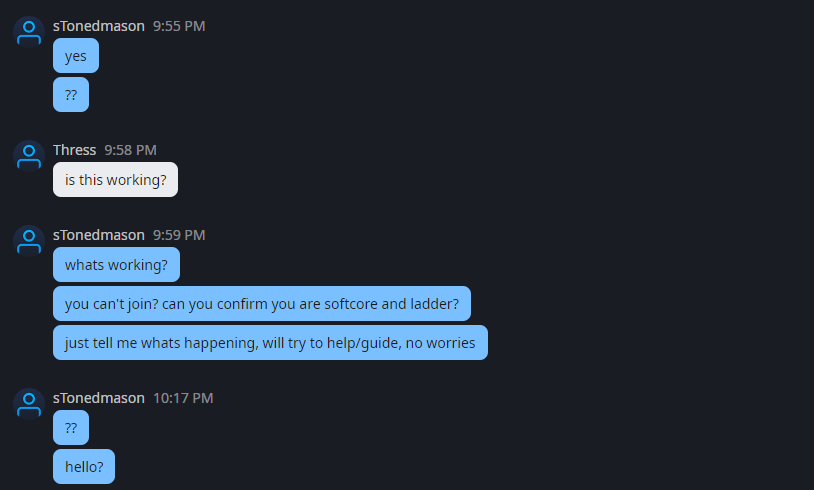
Task: Open Thress's profile avatar icon
Action: click(x=28, y=154)
